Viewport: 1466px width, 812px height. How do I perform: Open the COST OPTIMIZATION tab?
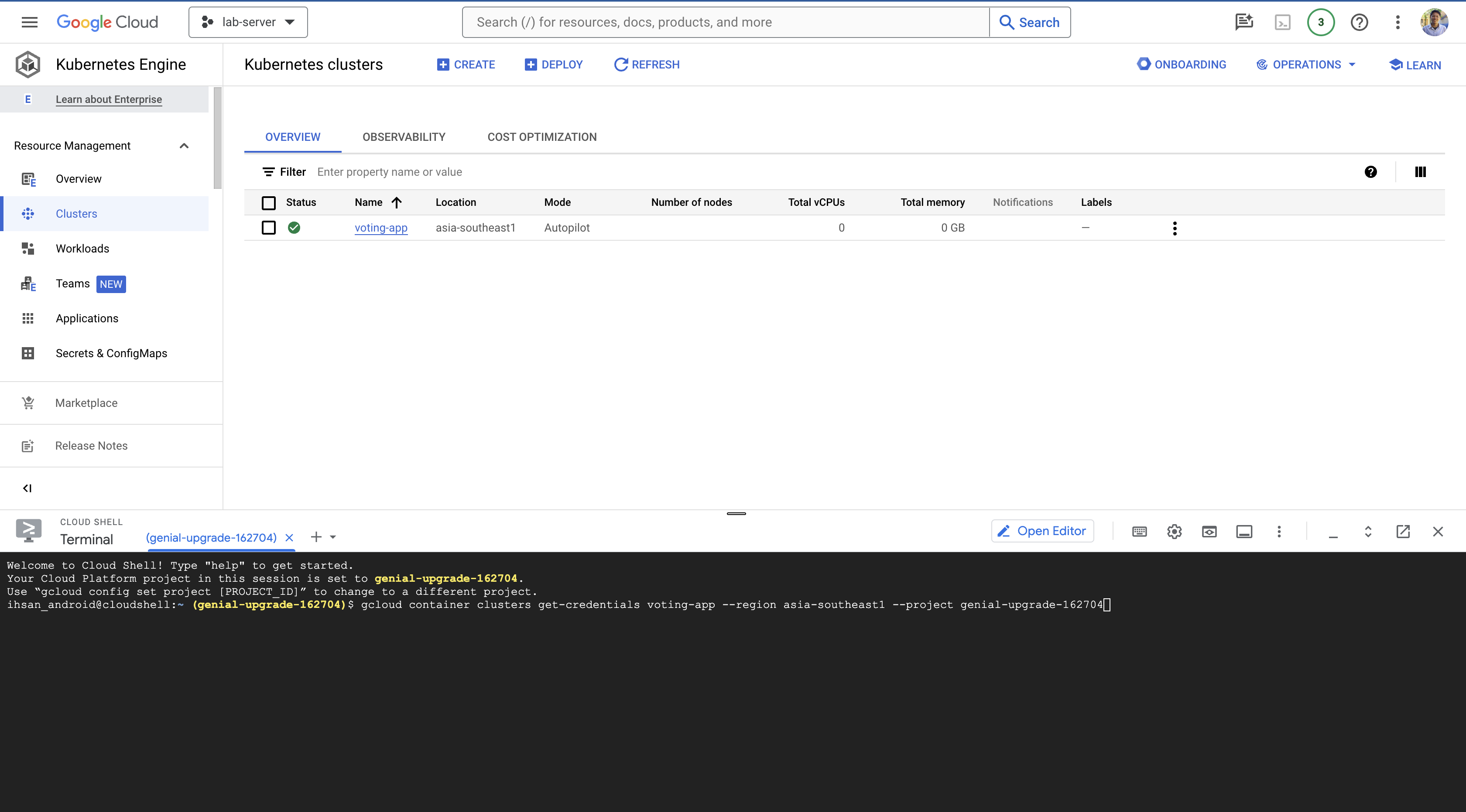coord(542,137)
